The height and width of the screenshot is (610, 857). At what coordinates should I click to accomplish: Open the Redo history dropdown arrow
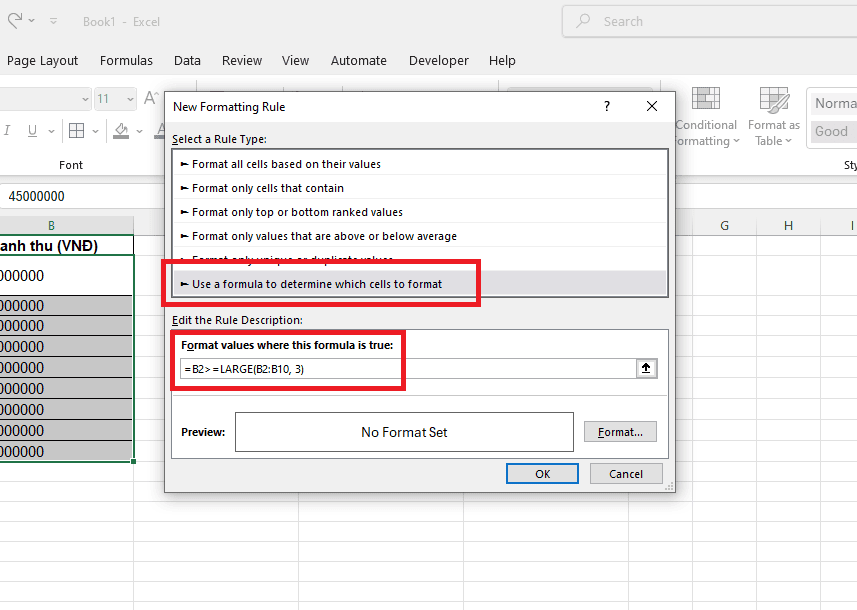click(32, 21)
